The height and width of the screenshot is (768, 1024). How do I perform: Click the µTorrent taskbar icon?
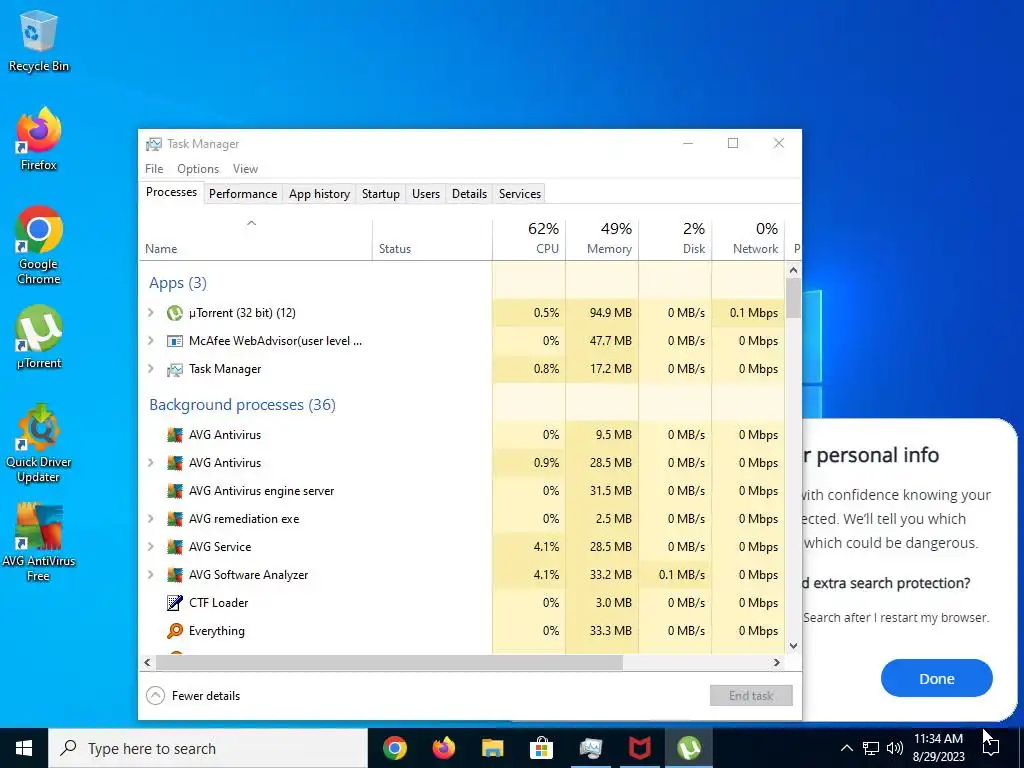tap(688, 748)
